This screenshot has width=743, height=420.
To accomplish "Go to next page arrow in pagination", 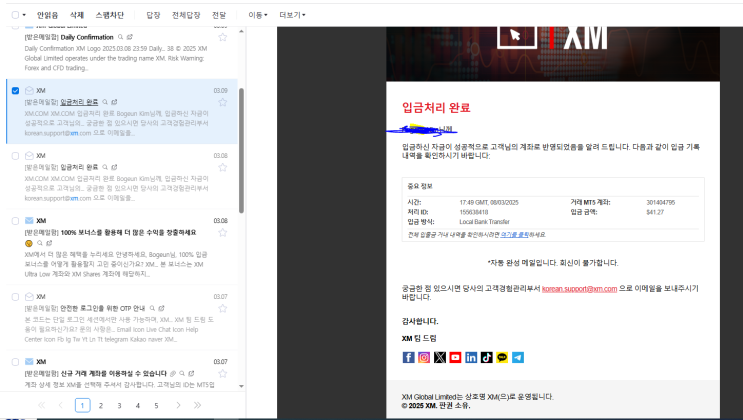I will (178, 405).
